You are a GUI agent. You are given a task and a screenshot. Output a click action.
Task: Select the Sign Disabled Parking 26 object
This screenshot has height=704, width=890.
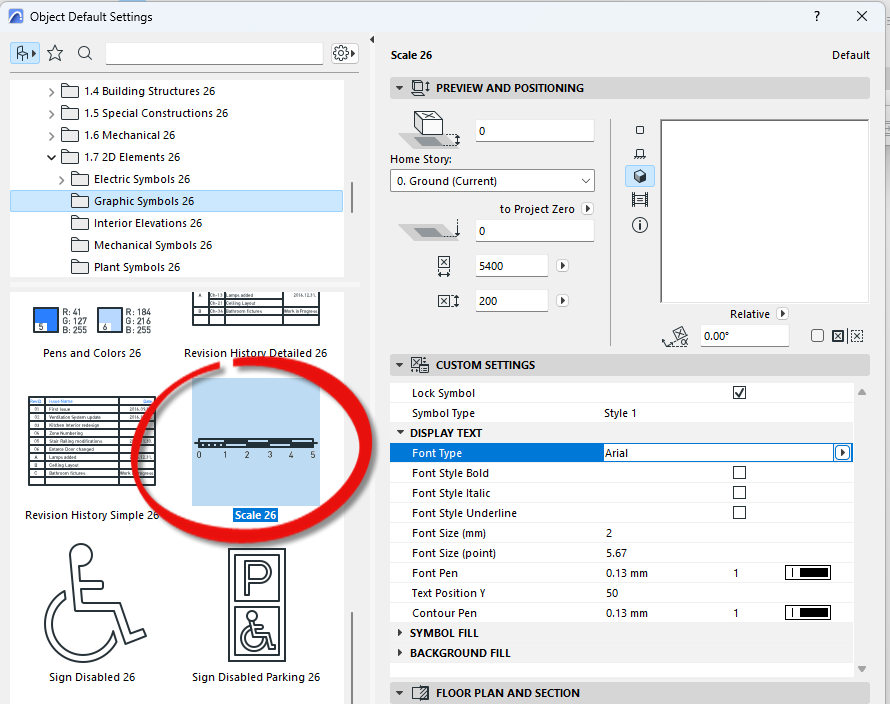[256, 615]
